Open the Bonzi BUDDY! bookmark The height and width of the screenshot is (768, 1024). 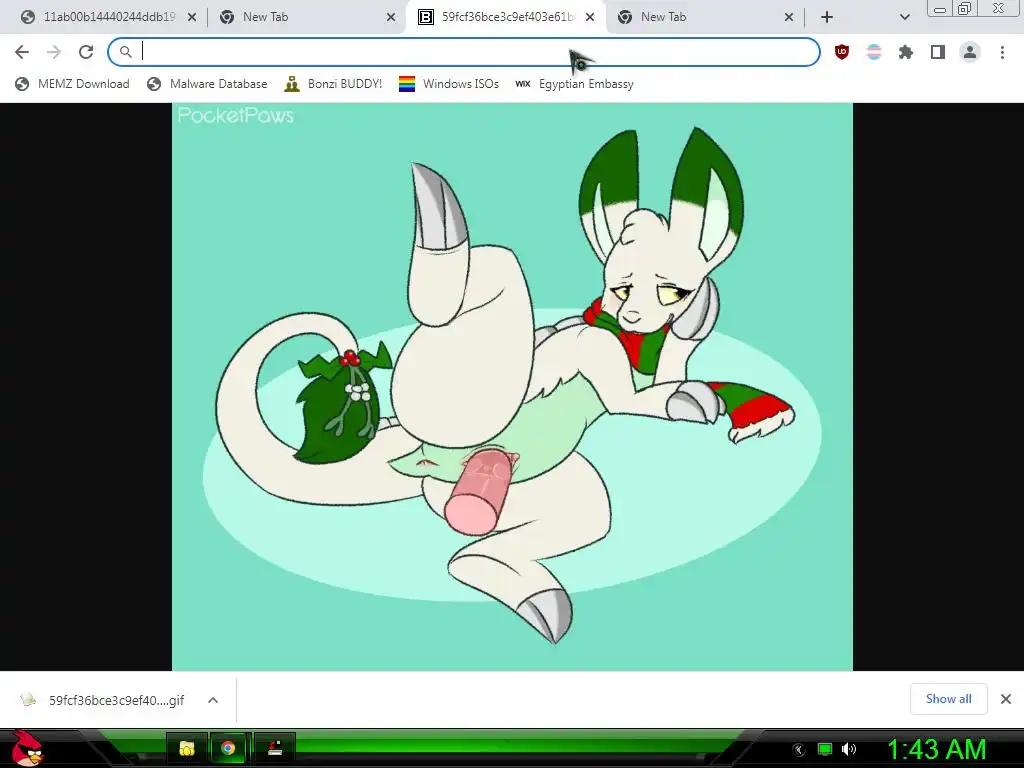(333, 84)
